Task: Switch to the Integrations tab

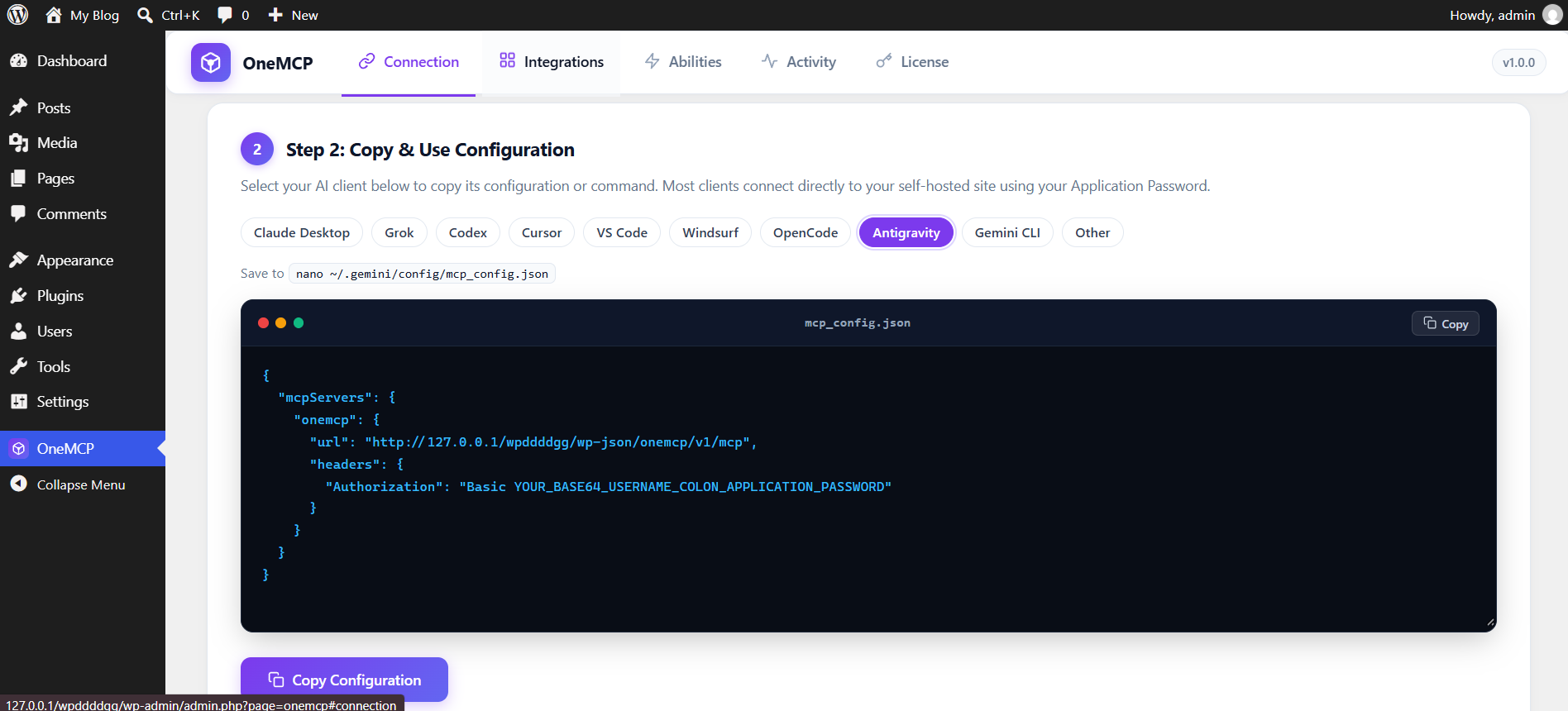Action: click(x=552, y=62)
